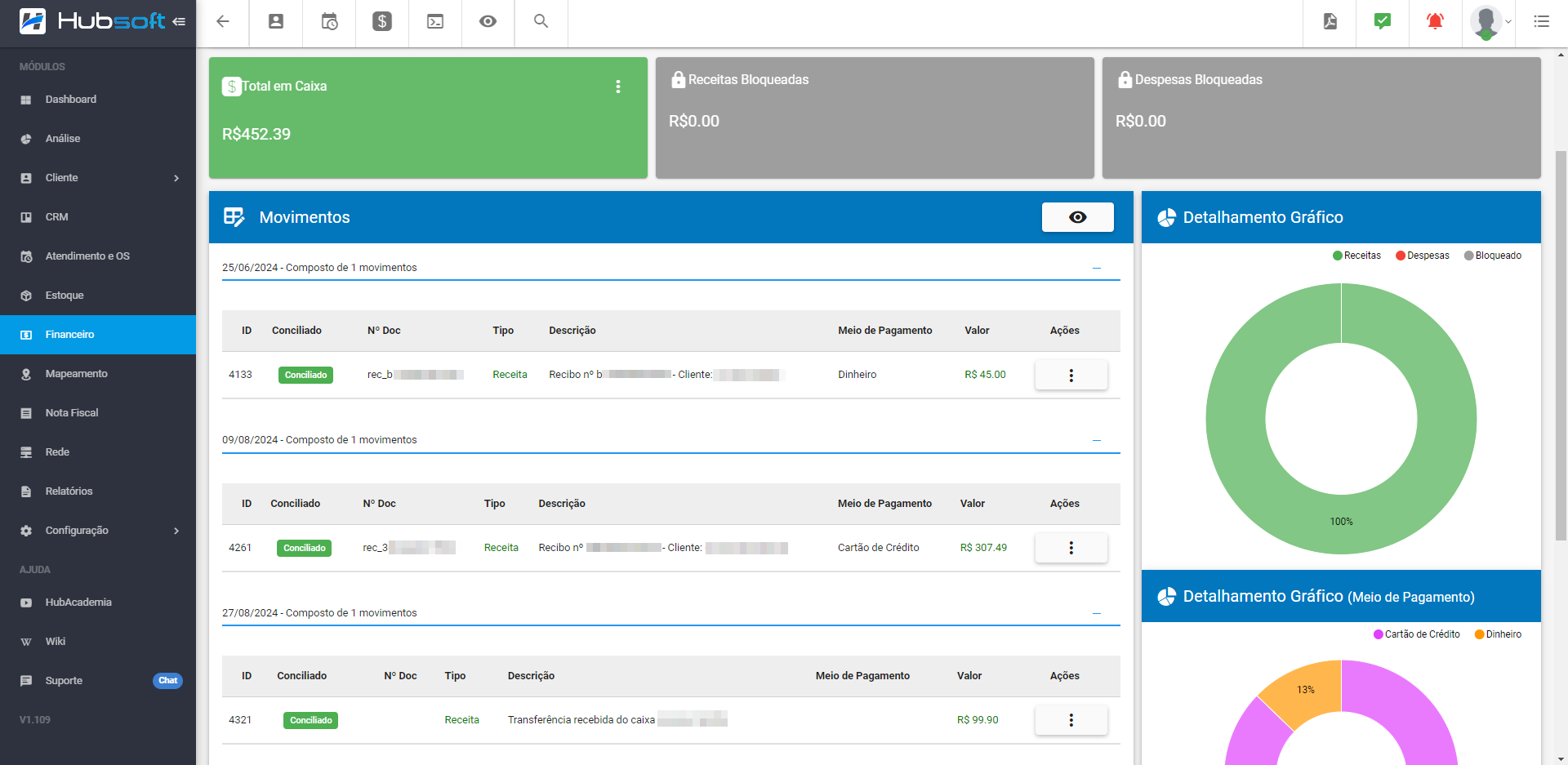Click the value R$ 307.49
The height and width of the screenshot is (765, 1568).
tap(983, 548)
